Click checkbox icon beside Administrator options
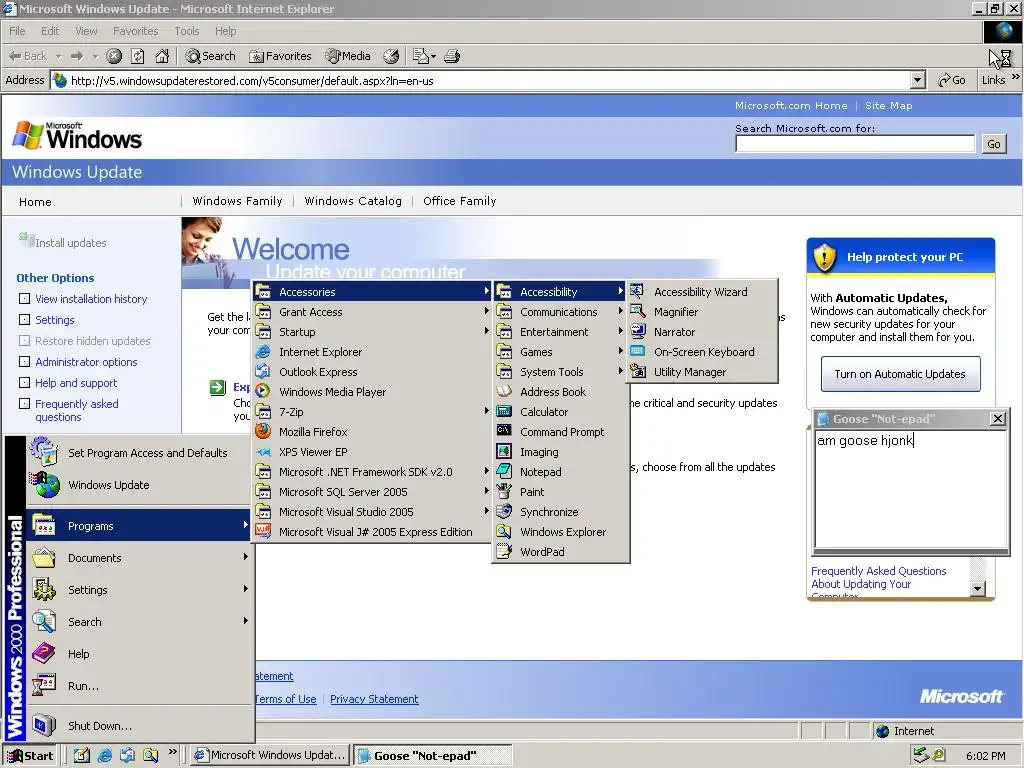 point(24,361)
